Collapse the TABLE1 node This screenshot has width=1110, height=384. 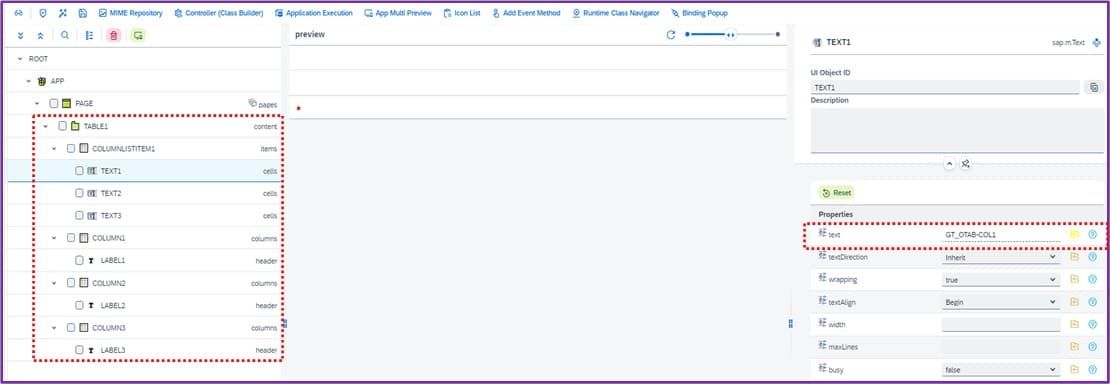pyautogui.click(x=45, y=126)
